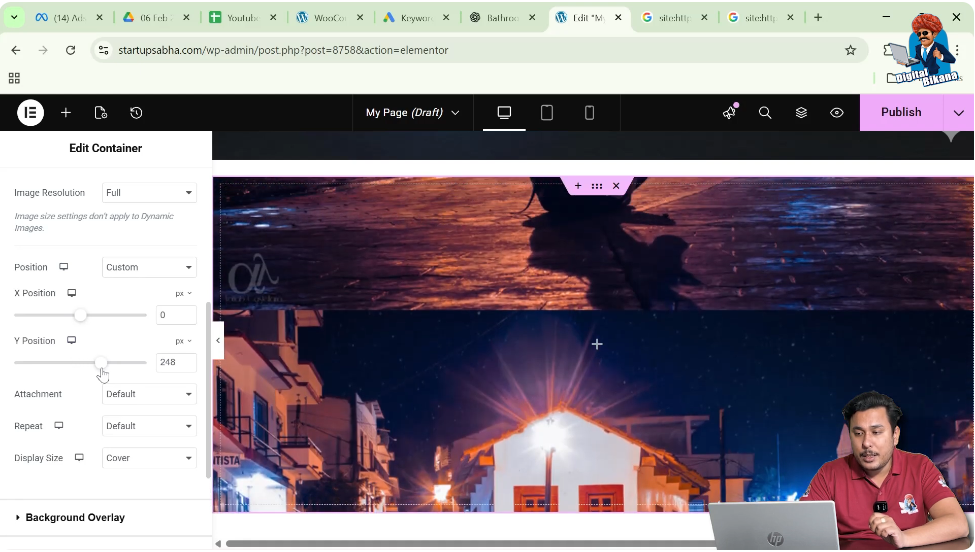Screen dimensions: 975x552
Task: Expand the Background Overlay section
Action: (x=106, y=517)
